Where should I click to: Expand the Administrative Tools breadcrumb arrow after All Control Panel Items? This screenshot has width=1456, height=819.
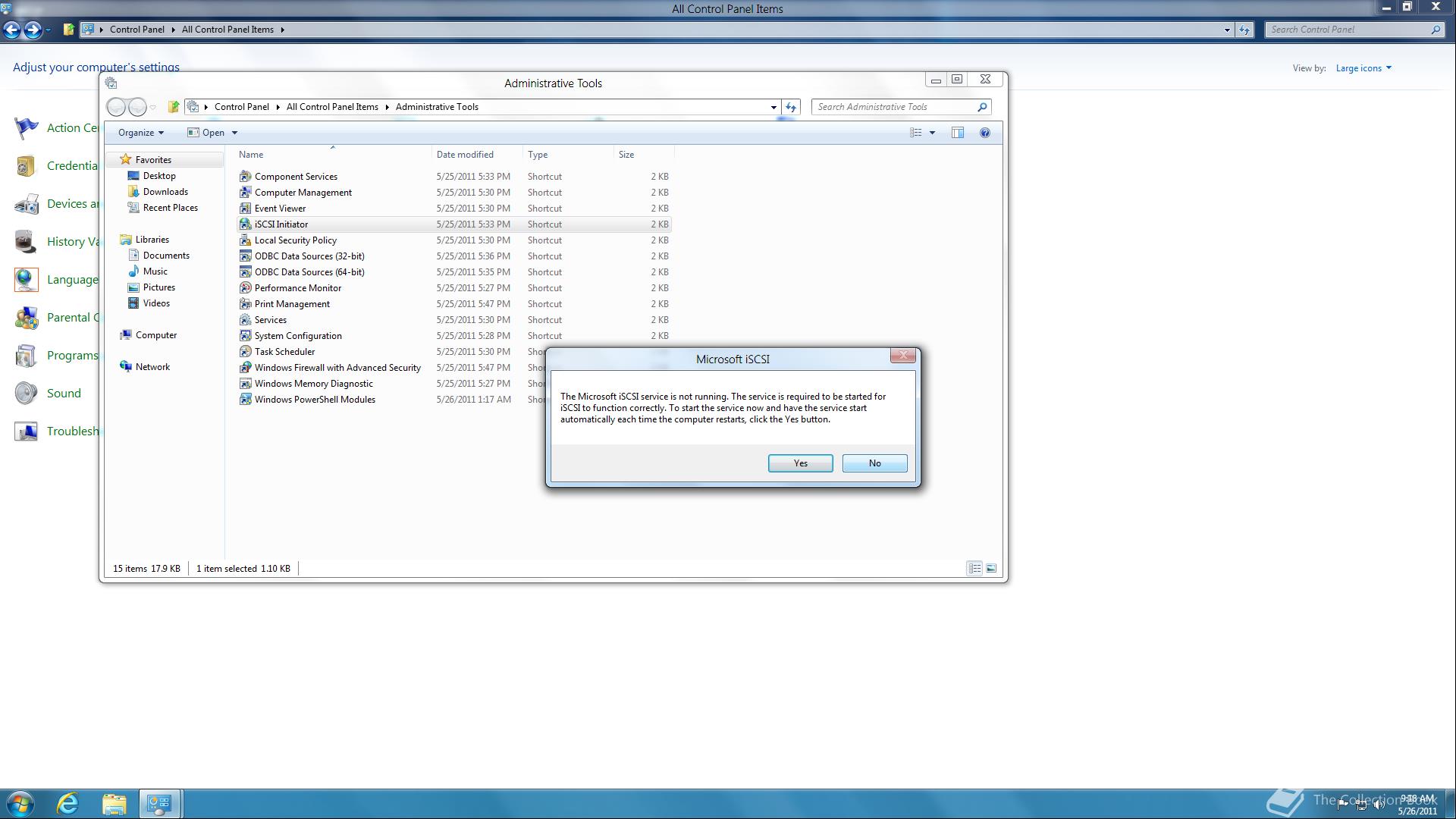[387, 107]
